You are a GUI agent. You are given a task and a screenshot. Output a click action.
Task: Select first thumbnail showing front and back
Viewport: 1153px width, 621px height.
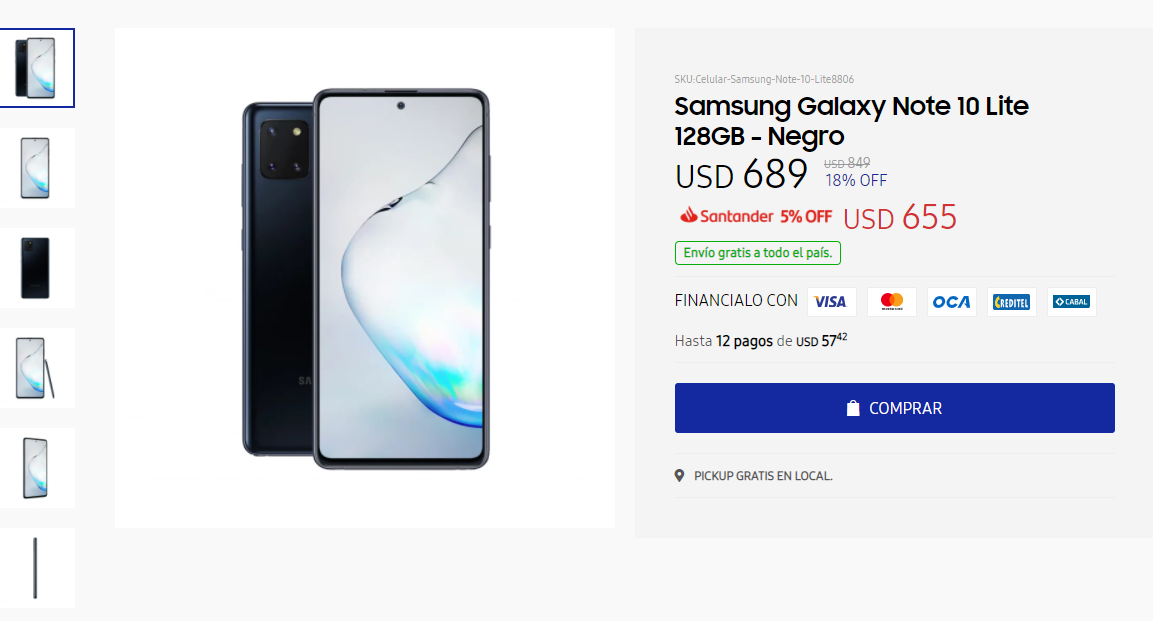tap(36, 68)
